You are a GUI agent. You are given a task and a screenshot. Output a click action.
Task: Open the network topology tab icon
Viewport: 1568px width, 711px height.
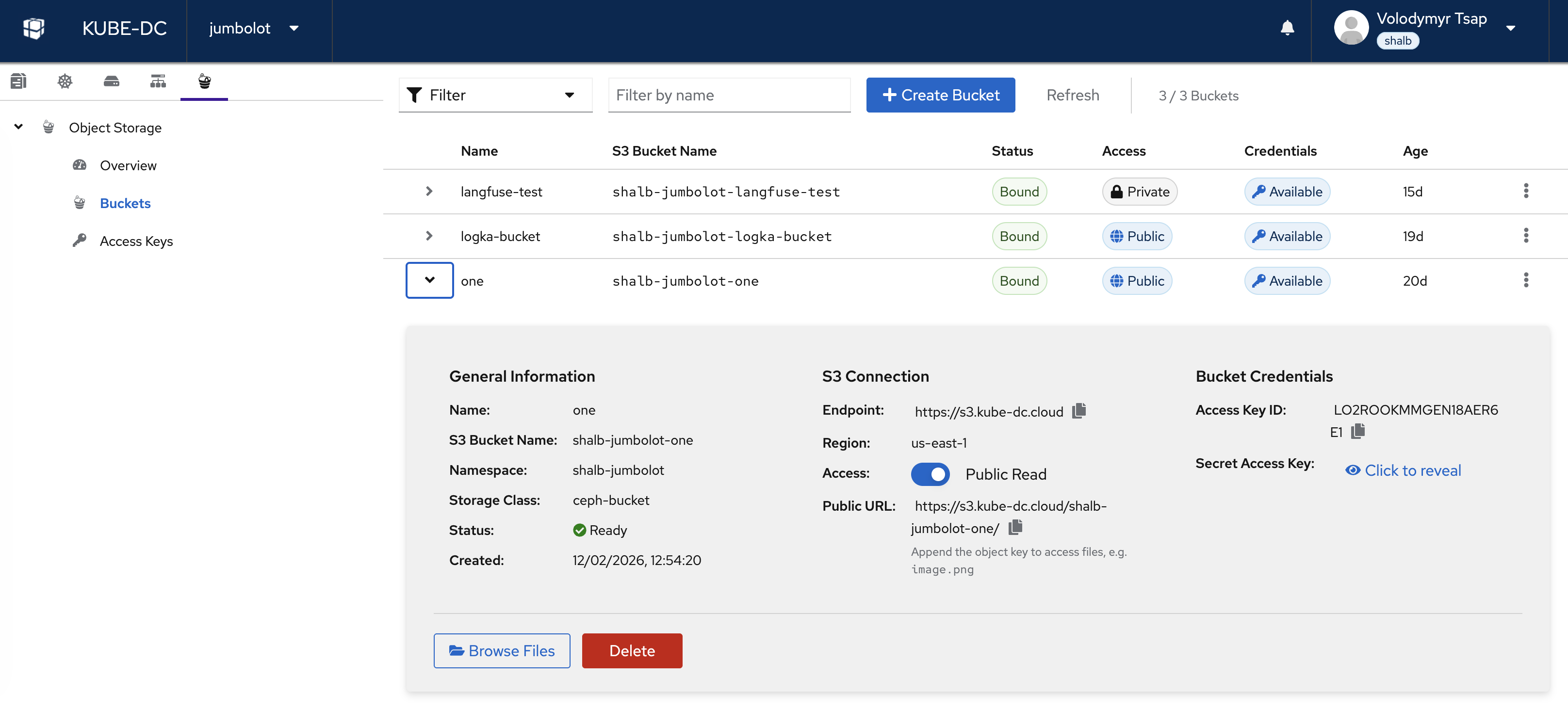click(158, 81)
